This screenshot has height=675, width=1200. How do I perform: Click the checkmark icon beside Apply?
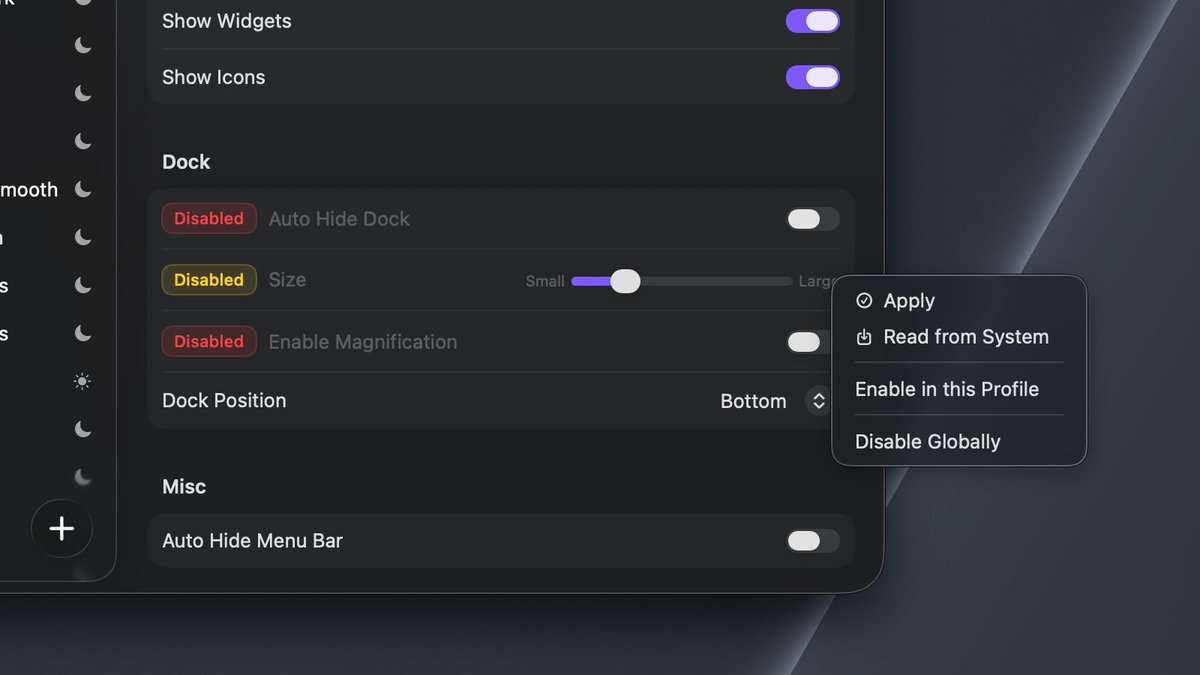click(x=864, y=301)
